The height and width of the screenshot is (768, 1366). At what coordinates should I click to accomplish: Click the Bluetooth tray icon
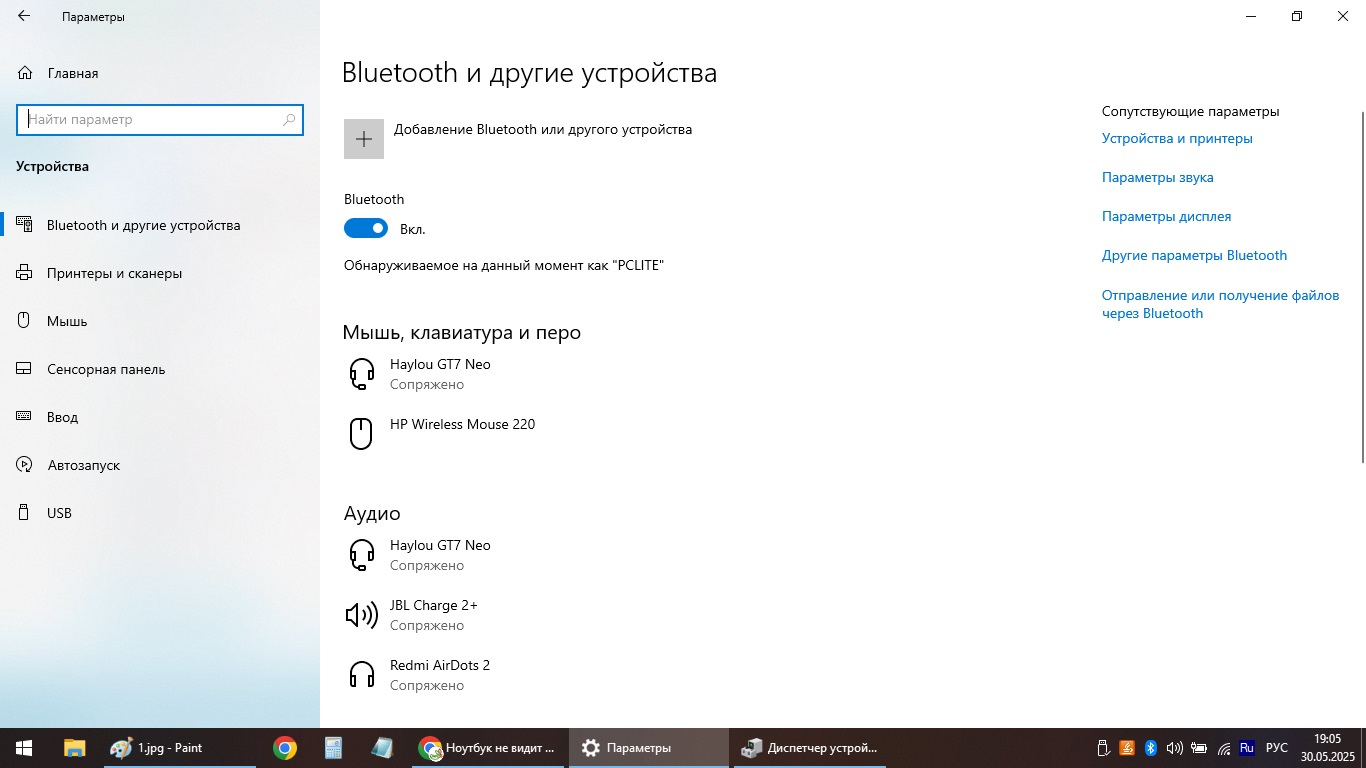click(1151, 748)
